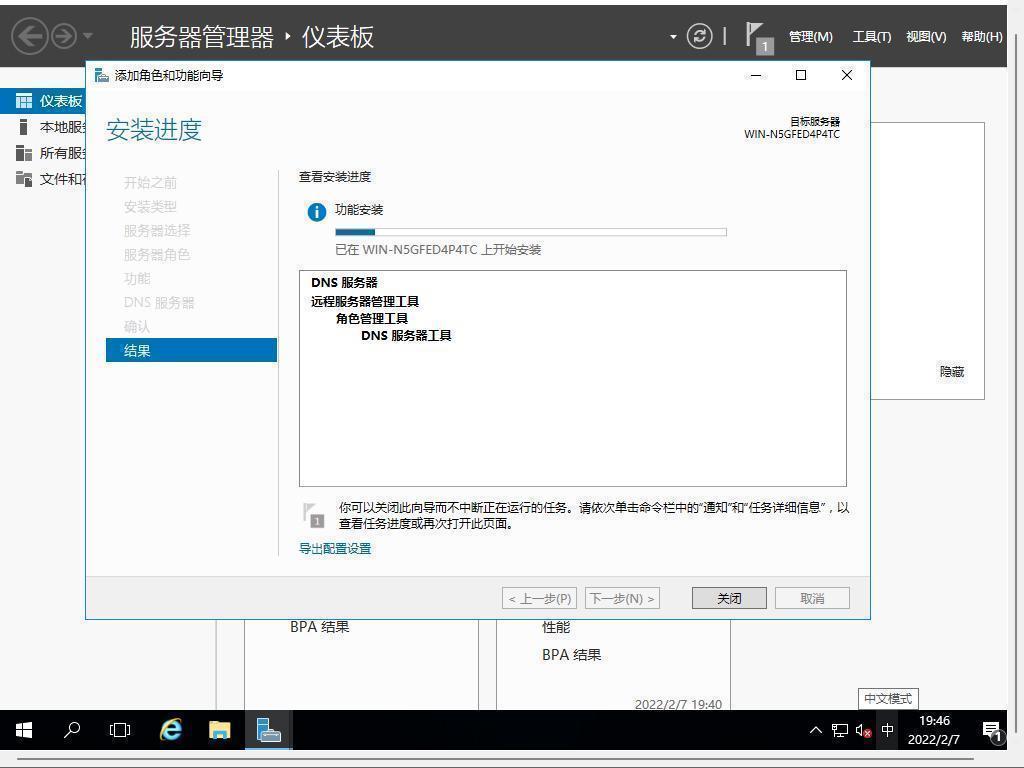The height and width of the screenshot is (768, 1024).
Task: Click 性能 in the dashboard tile
Action: pos(556,627)
